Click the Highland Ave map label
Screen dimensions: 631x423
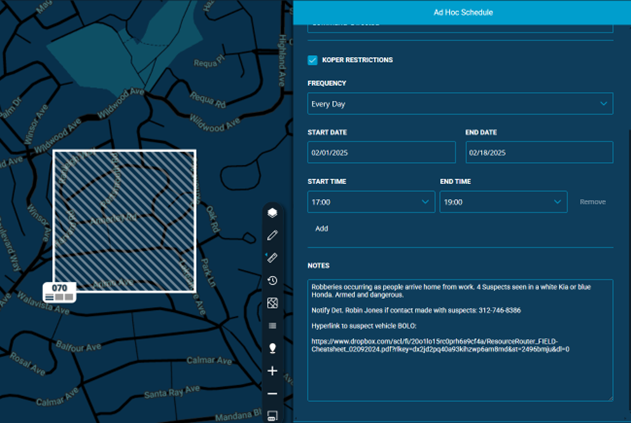(283, 60)
